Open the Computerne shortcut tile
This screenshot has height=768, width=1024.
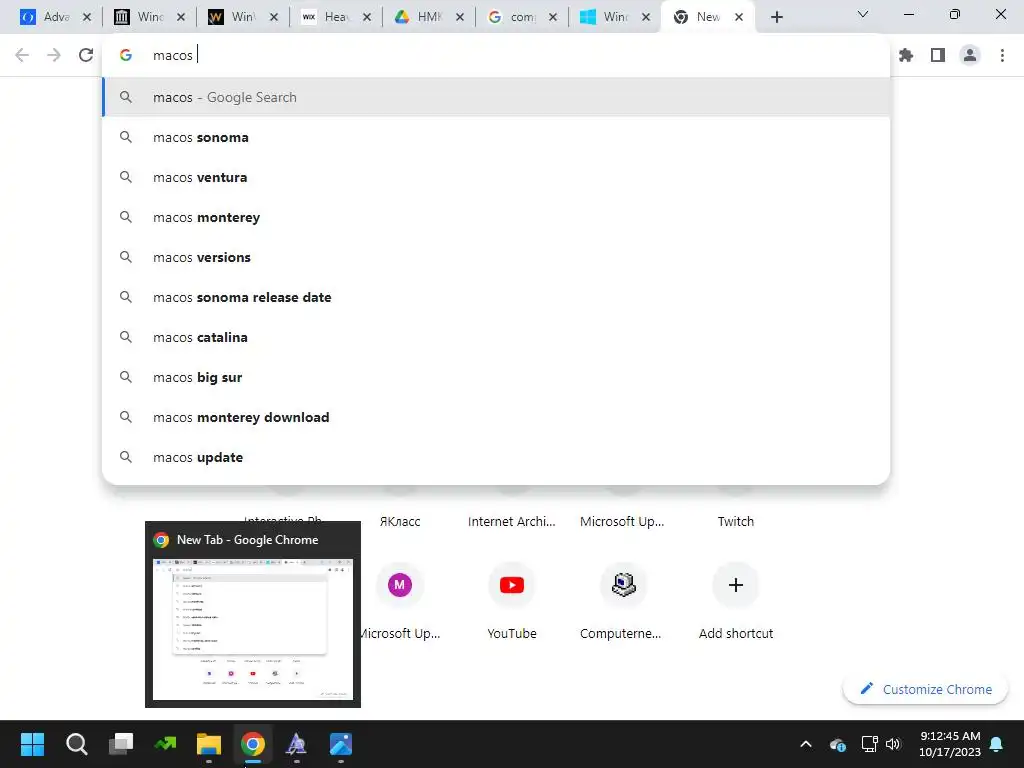[x=624, y=585]
